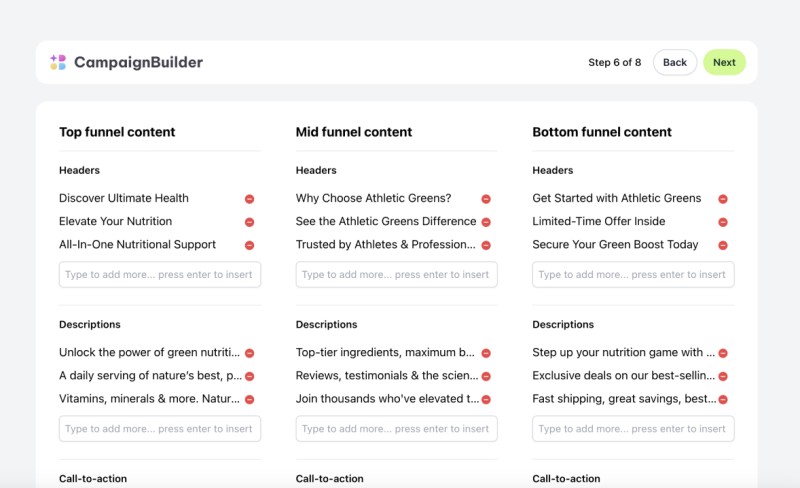
Task: Delete 'Fast shipping, great savings' description
Action: pos(723,399)
